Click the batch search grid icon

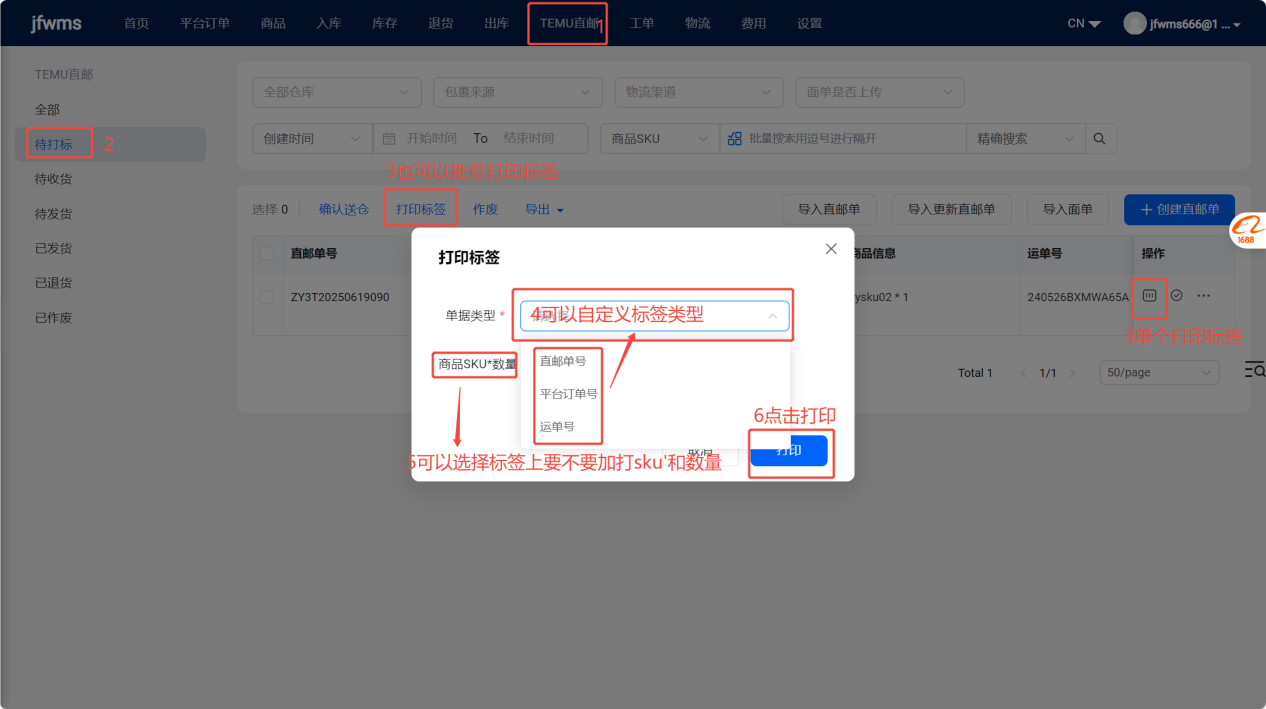coord(735,139)
